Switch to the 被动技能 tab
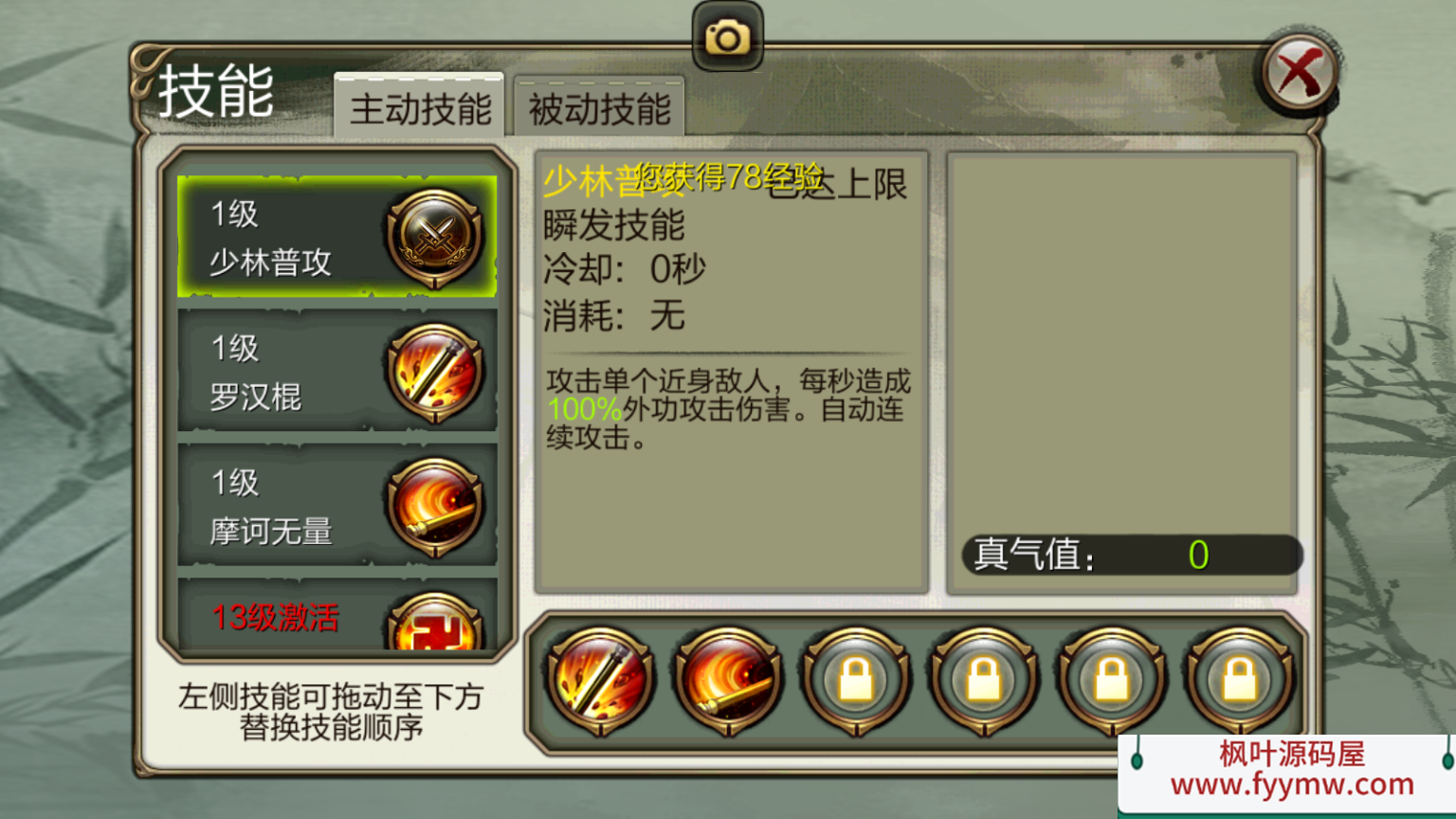This screenshot has width=1456, height=819. point(599,108)
